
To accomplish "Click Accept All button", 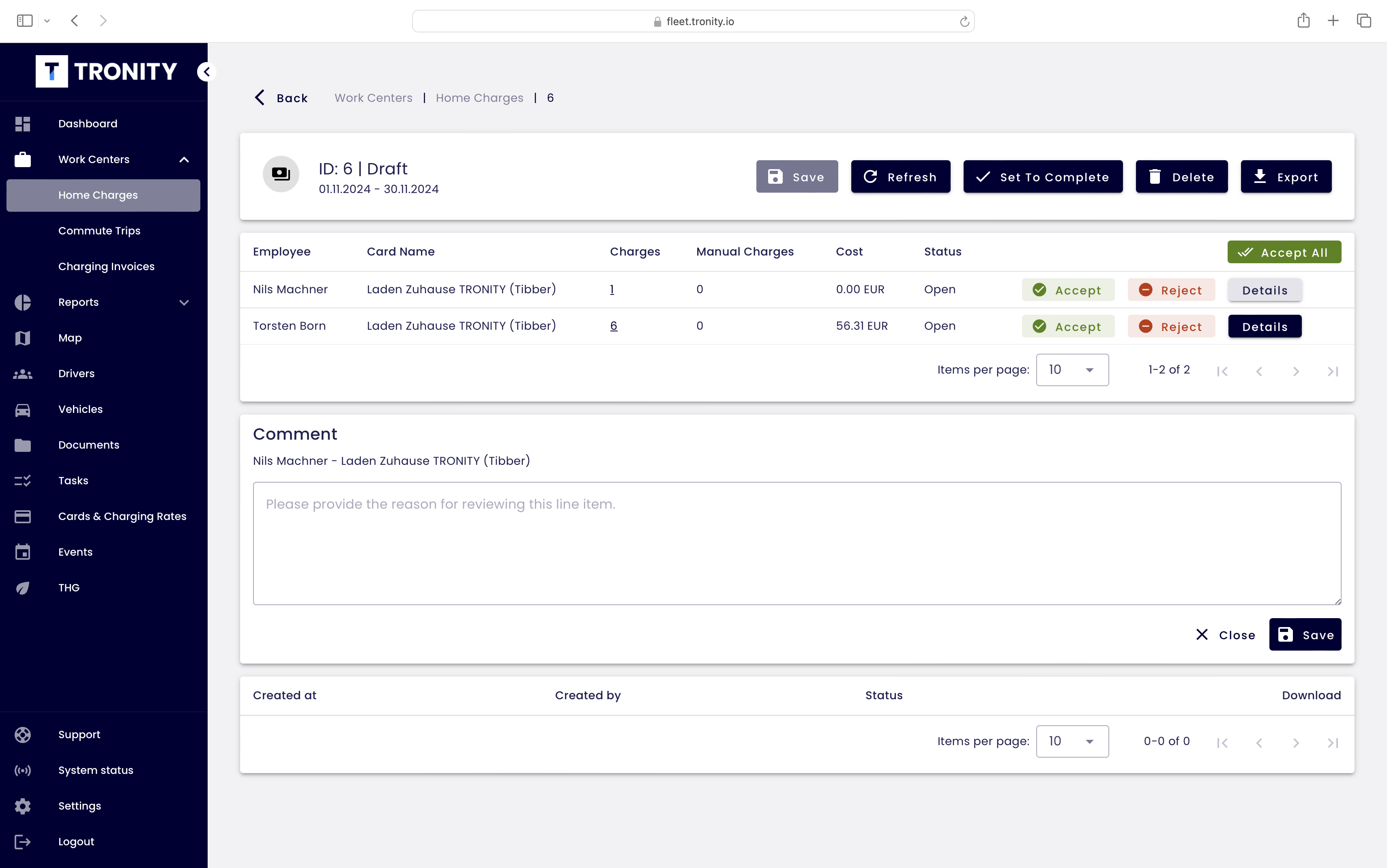I will 1284,252.
